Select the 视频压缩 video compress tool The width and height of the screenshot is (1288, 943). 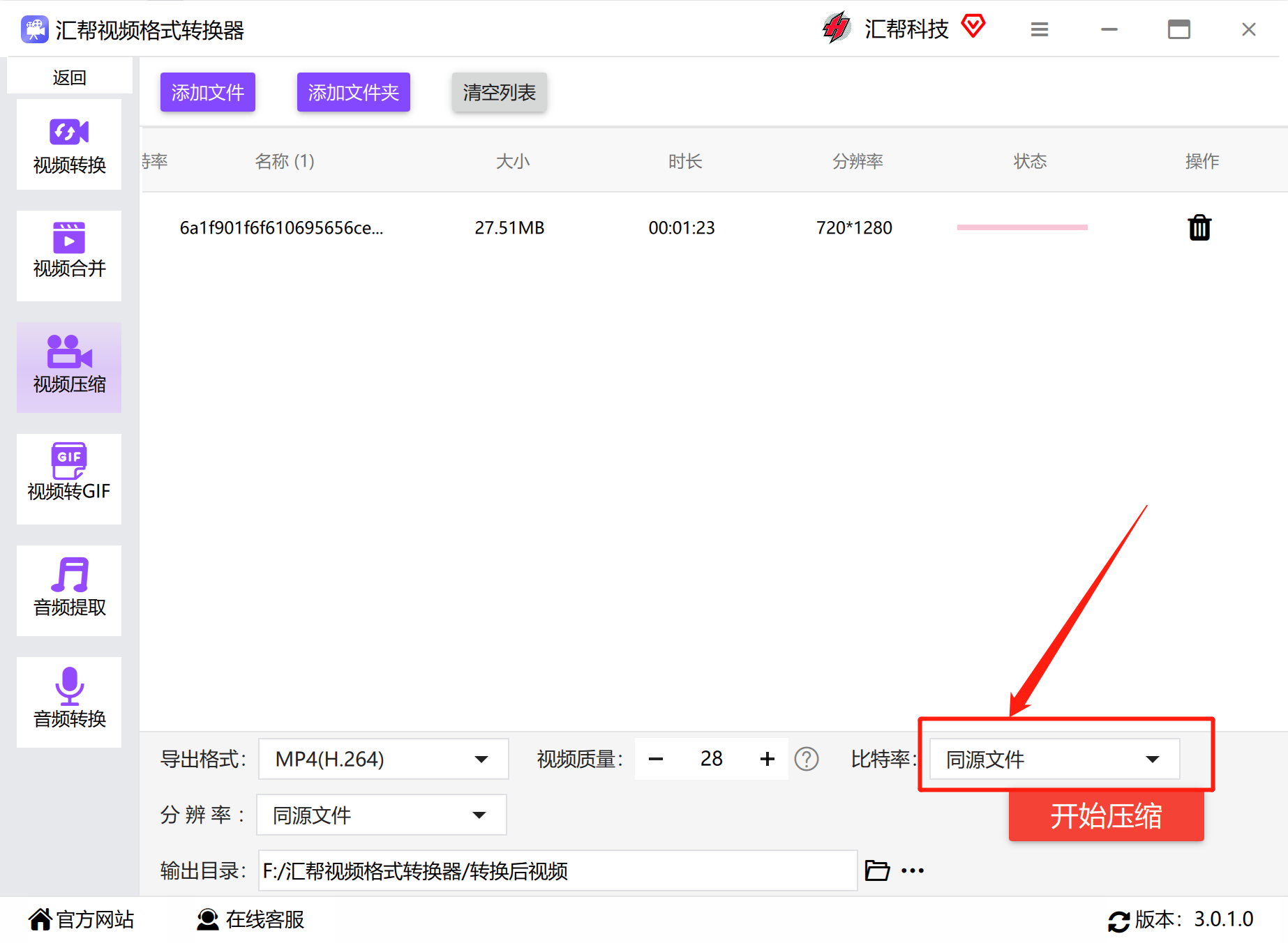[x=69, y=368]
